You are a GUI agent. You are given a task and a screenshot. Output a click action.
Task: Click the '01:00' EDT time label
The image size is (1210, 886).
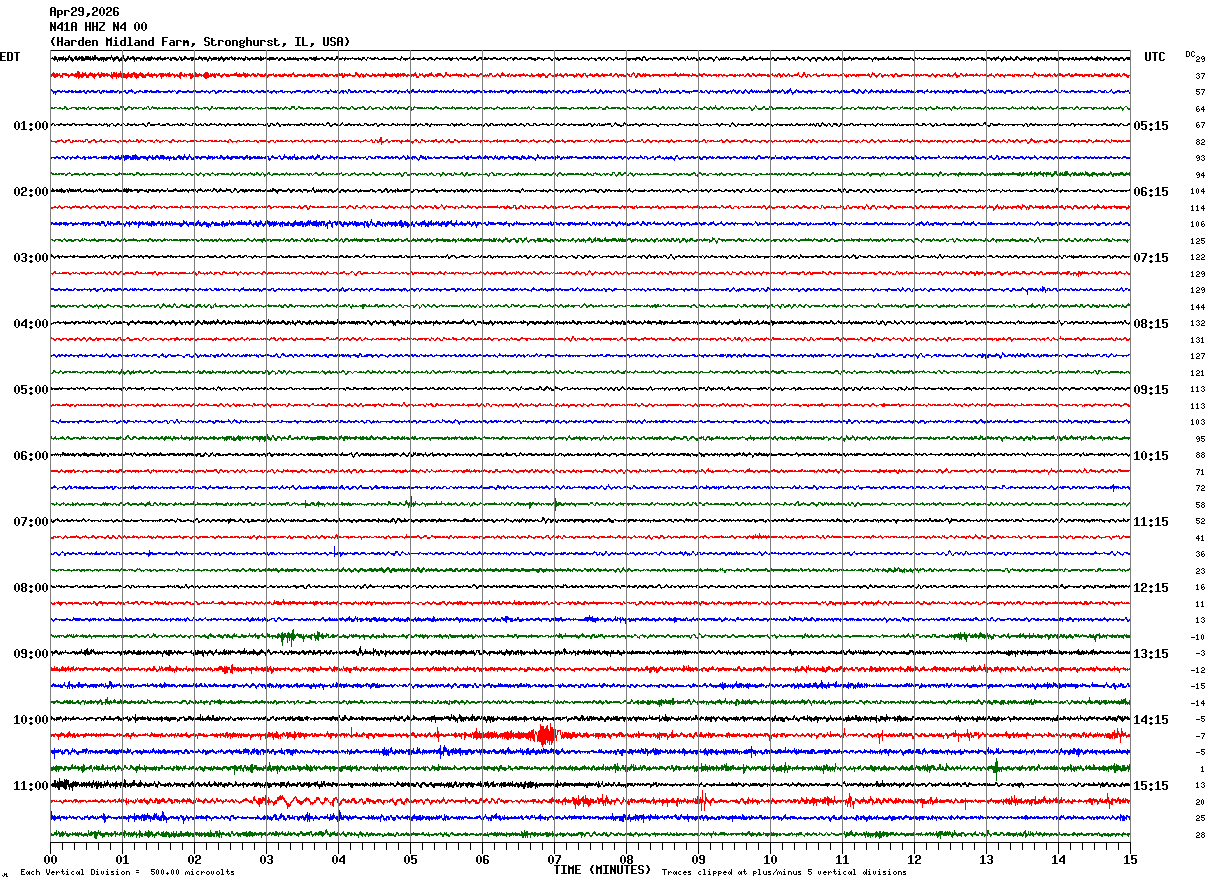(x=31, y=126)
